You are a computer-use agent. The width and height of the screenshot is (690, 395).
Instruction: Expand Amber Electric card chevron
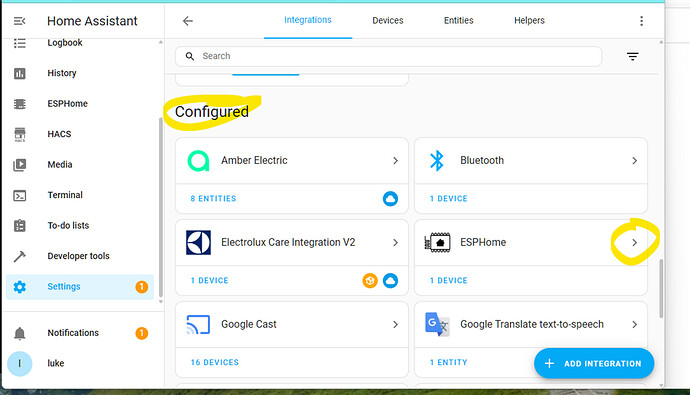click(x=395, y=161)
